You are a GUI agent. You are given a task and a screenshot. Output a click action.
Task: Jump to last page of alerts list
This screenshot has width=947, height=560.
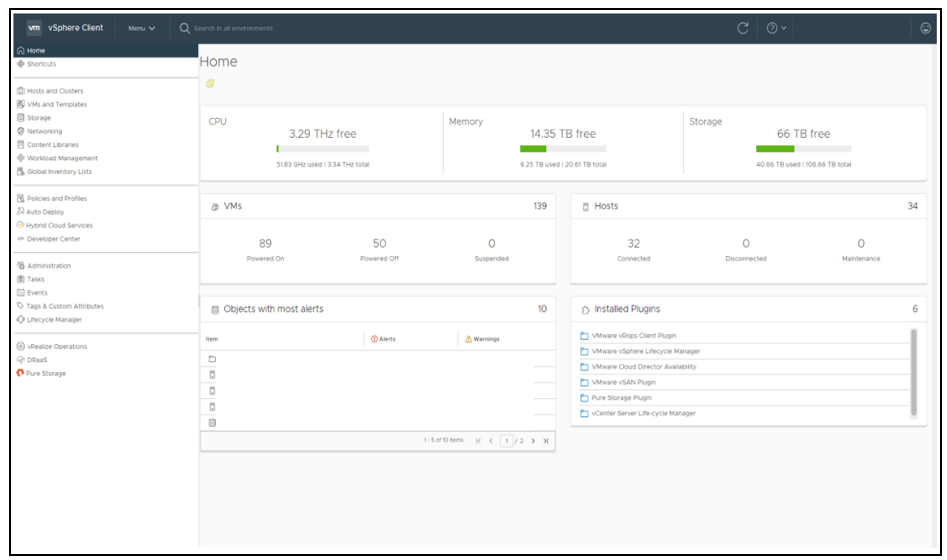[546, 440]
